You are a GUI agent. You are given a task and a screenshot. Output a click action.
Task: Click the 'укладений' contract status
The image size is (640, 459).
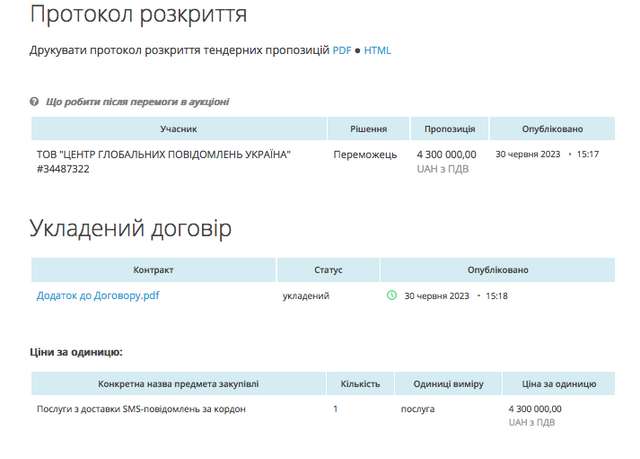point(306,296)
